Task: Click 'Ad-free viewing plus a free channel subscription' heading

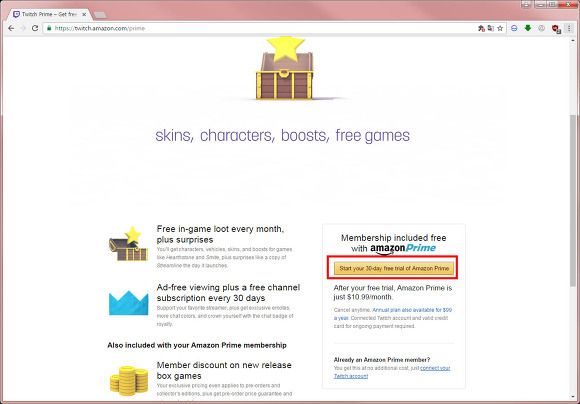Action: (228, 293)
